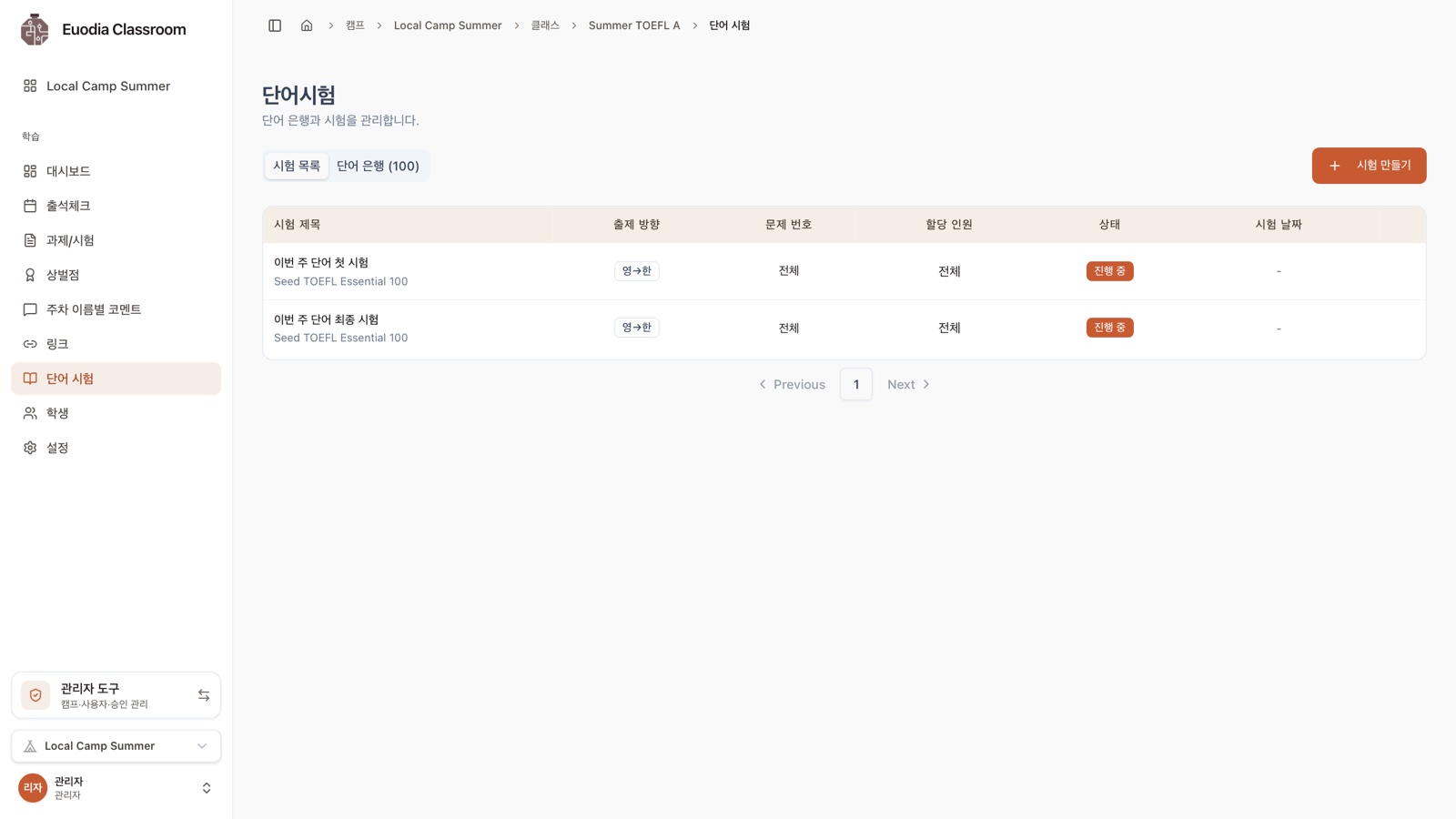Click the tent icon in camp selector
The width and height of the screenshot is (1456, 819).
tap(30, 746)
